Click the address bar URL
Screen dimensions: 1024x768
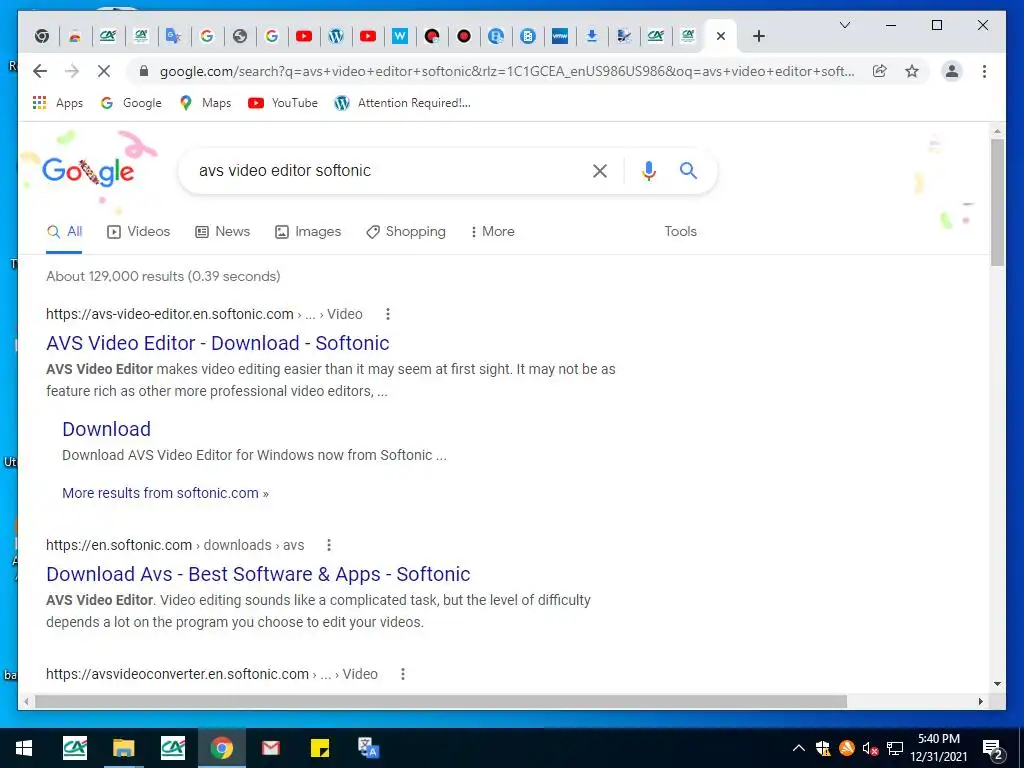click(507, 71)
